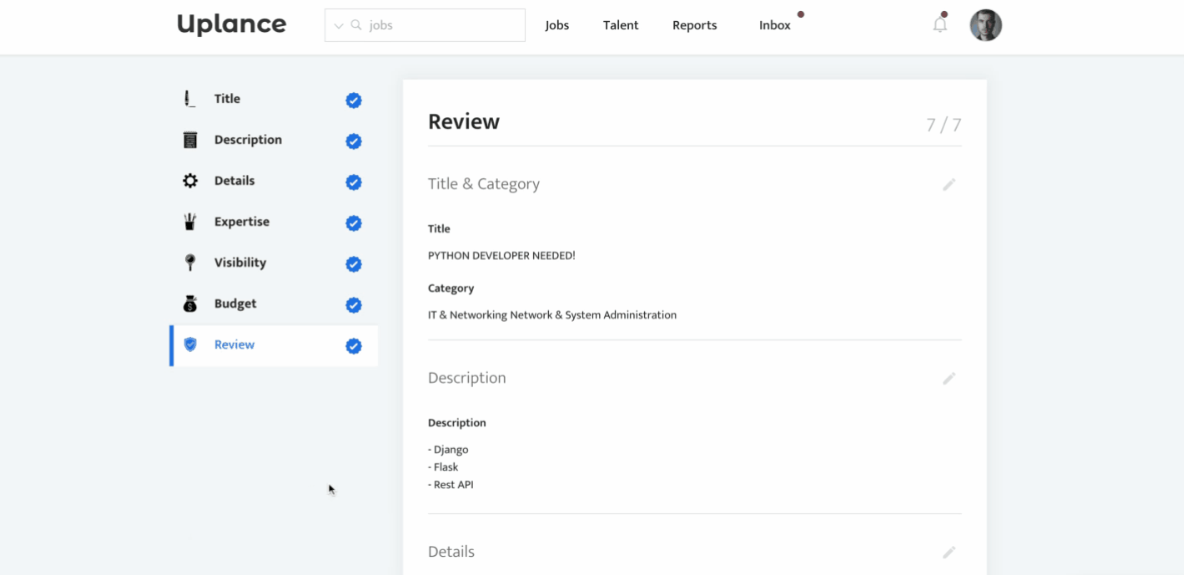Image resolution: width=1184 pixels, height=575 pixels.
Task: Click the '- Rest API' description line
Action: click(451, 485)
